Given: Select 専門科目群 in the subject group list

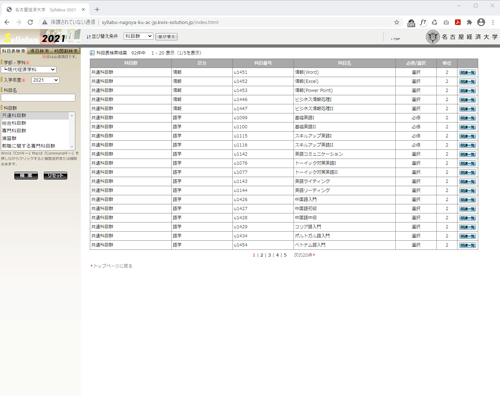Looking at the screenshot, I should point(35,131).
